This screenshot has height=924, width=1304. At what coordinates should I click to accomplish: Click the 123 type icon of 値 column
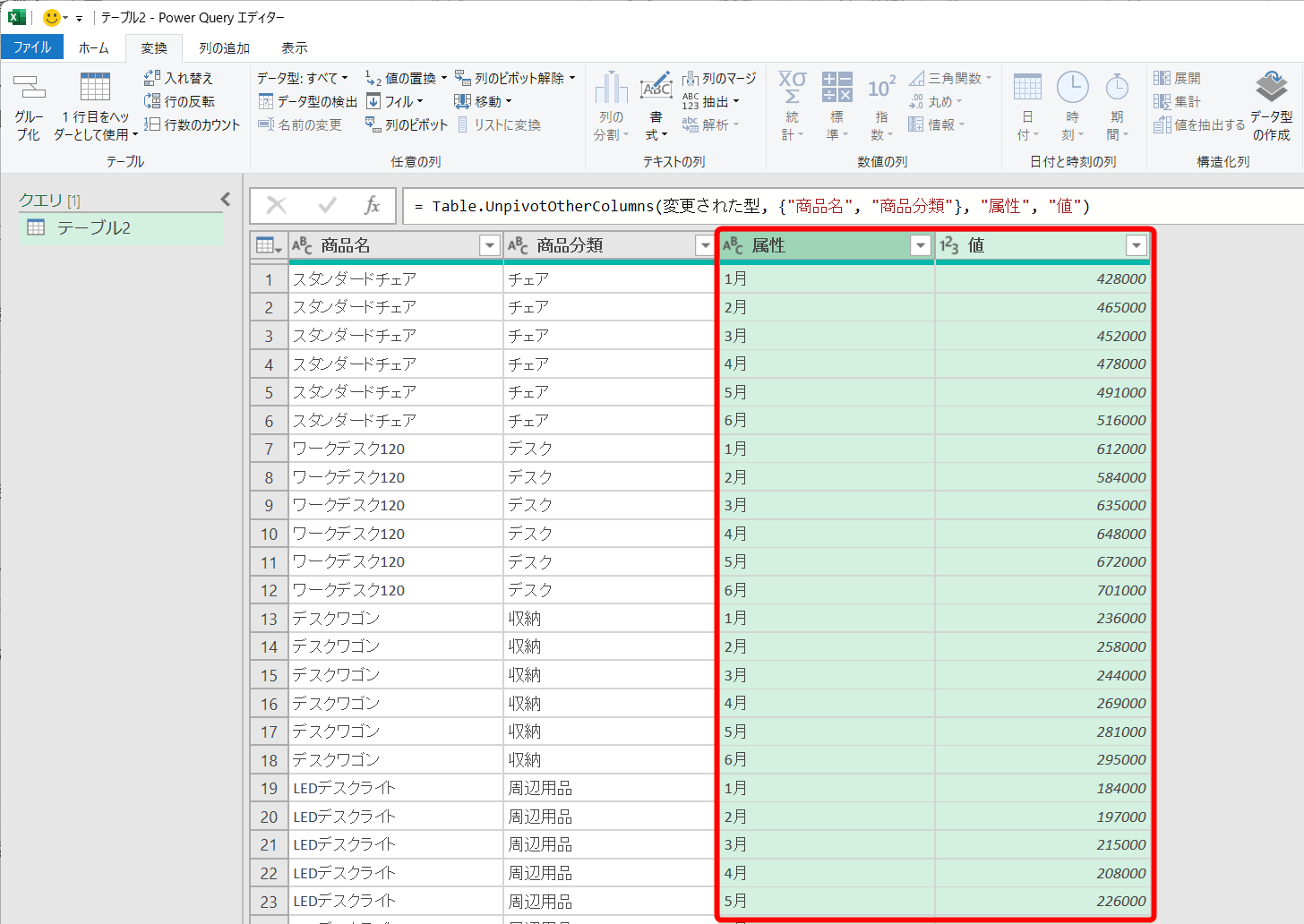[x=949, y=245]
